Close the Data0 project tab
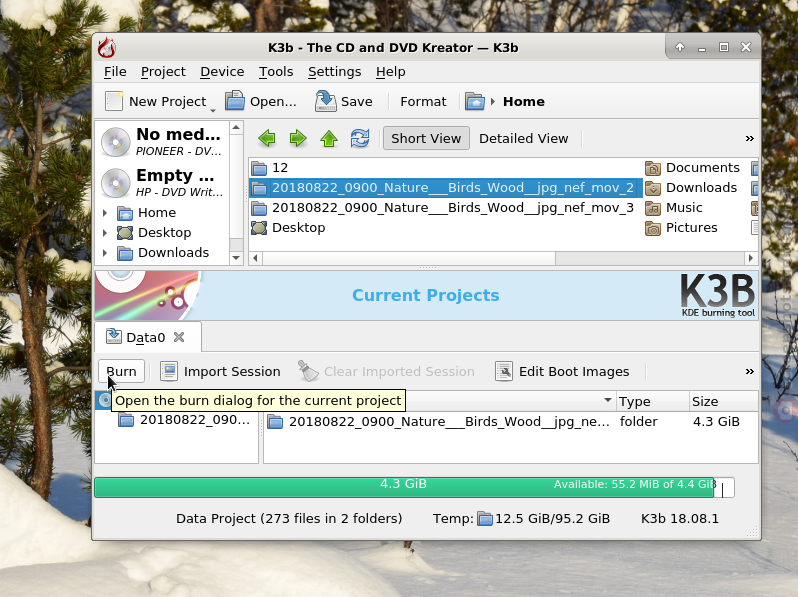The image size is (798, 597). [x=179, y=337]
